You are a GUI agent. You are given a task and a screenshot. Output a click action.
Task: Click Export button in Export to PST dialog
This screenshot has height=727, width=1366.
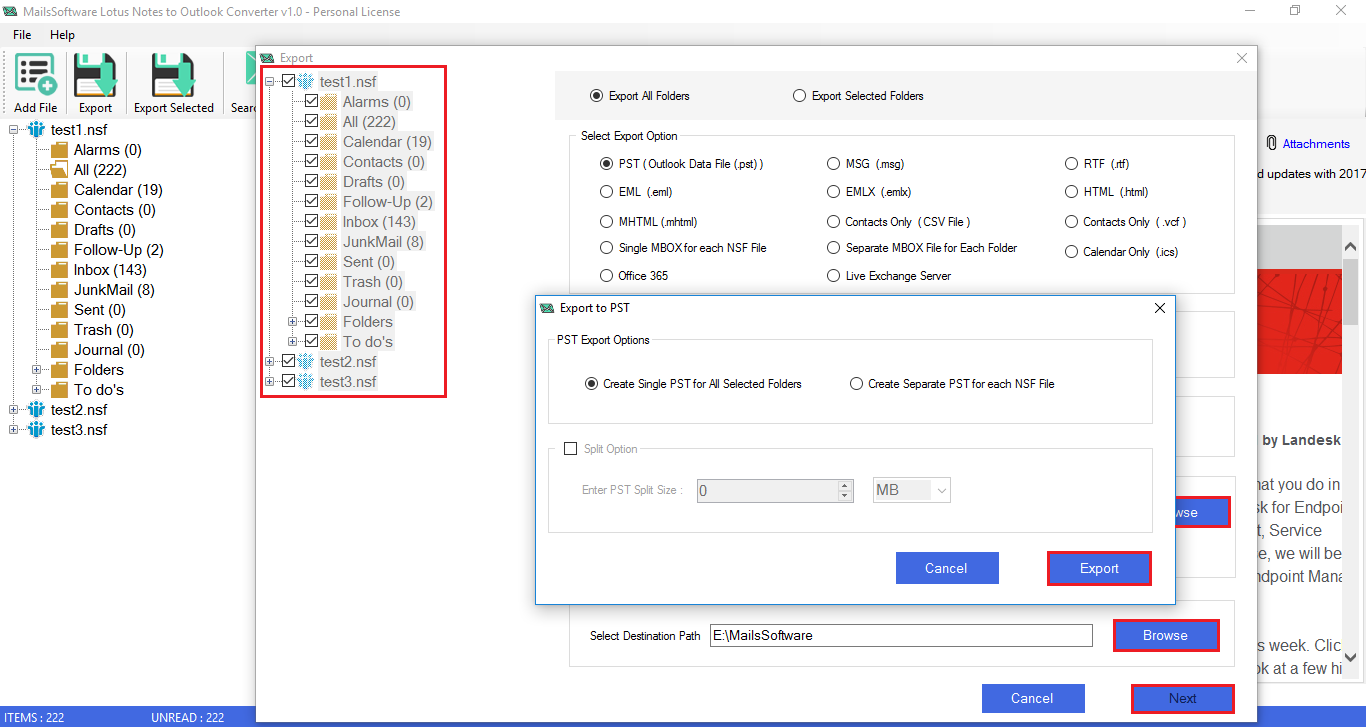(1099, 568)
